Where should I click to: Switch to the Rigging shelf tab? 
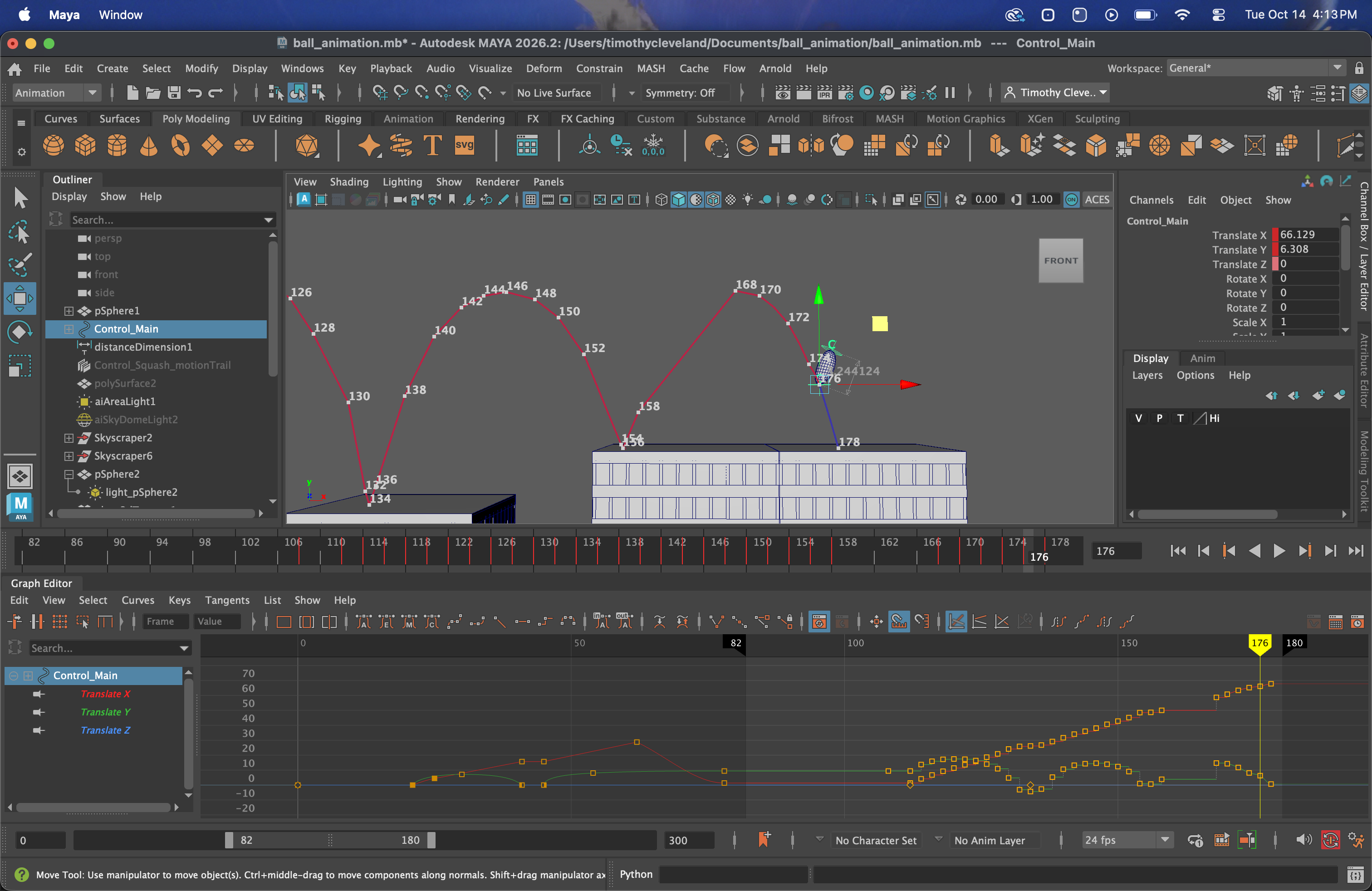pos(343,119)
